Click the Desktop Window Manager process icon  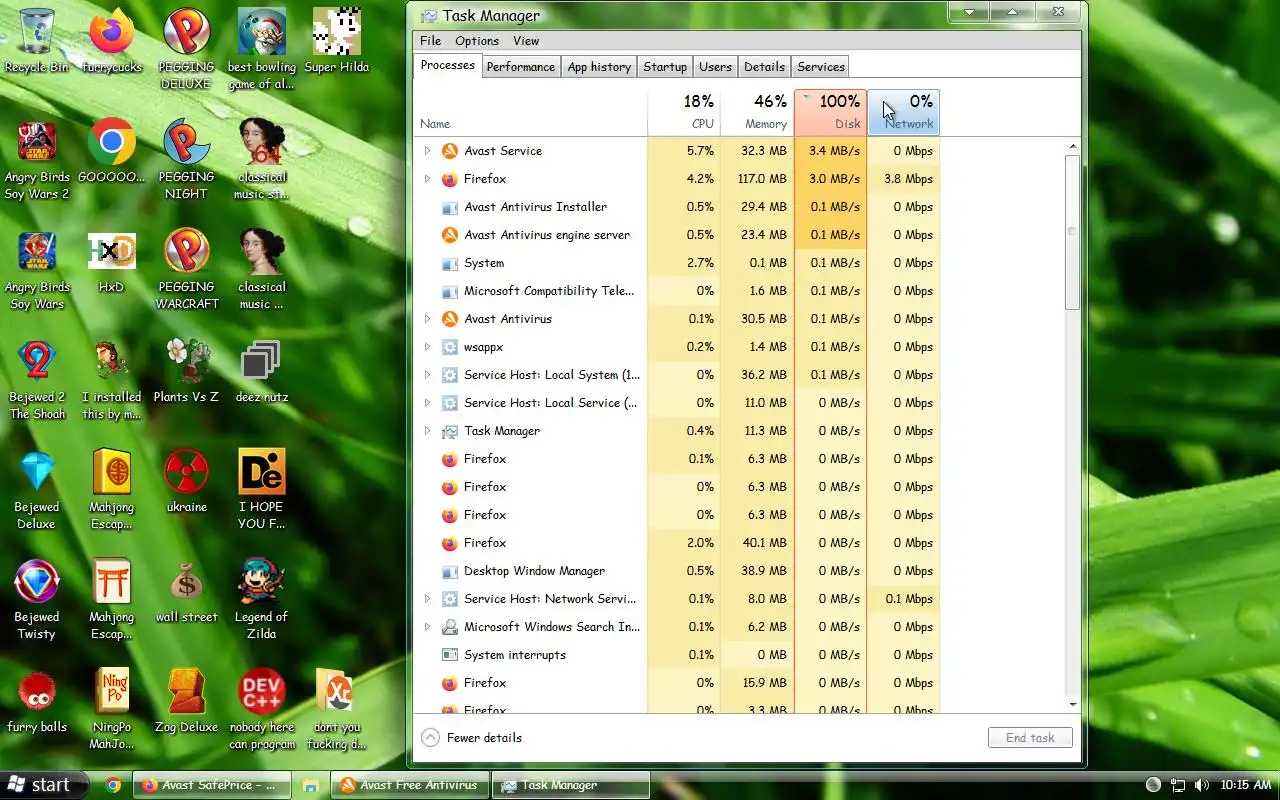point(450,571)
